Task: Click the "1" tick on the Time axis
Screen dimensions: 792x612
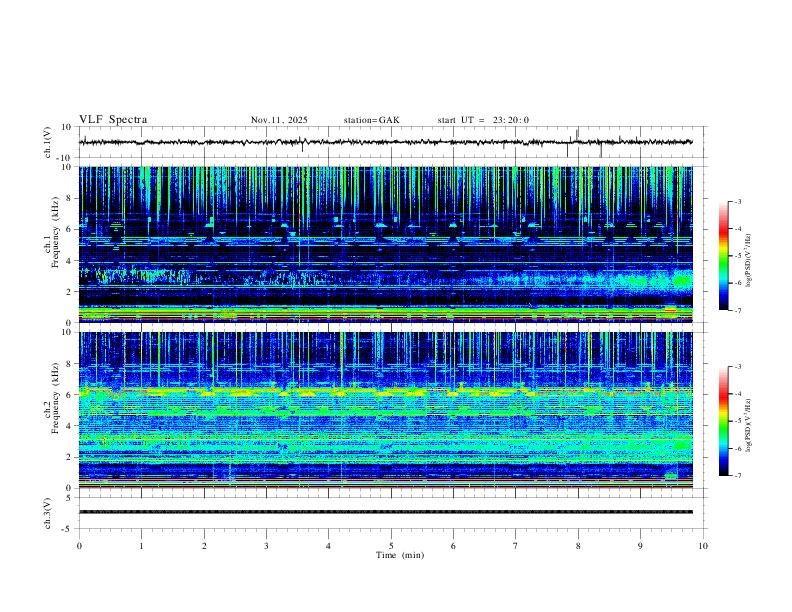Action: [x=141, y=546]
